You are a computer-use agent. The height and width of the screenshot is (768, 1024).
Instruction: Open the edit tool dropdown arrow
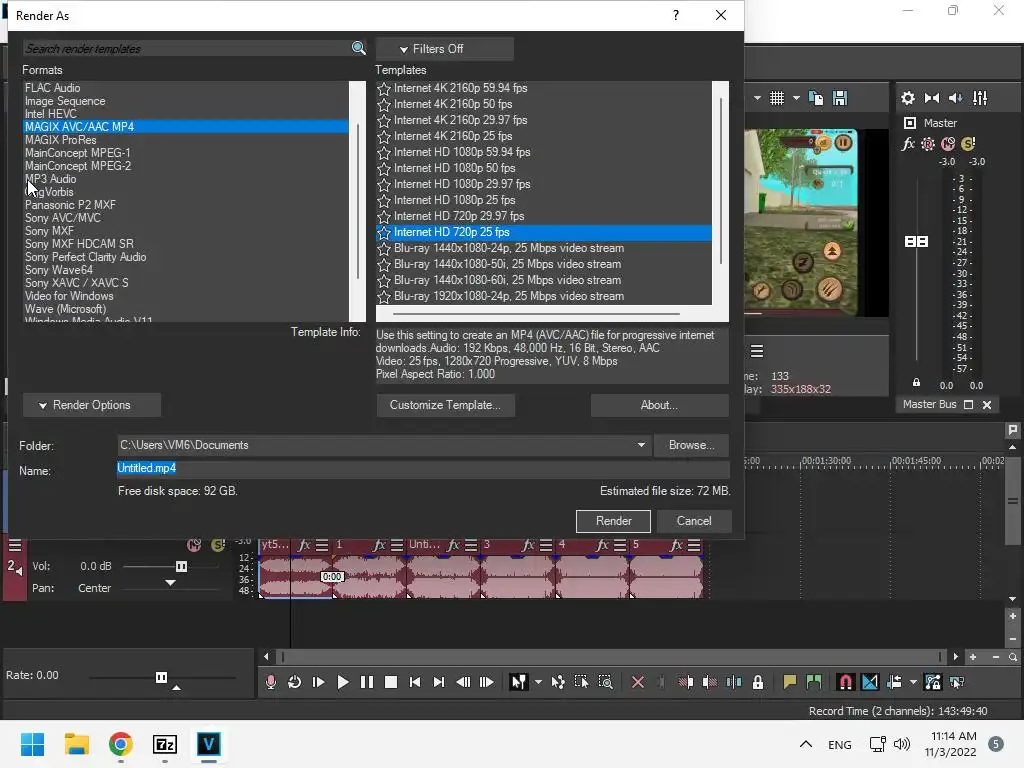point(538,682)
